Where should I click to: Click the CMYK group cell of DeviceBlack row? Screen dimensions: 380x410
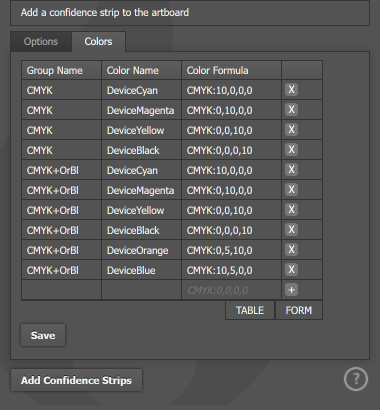point(61,150)
